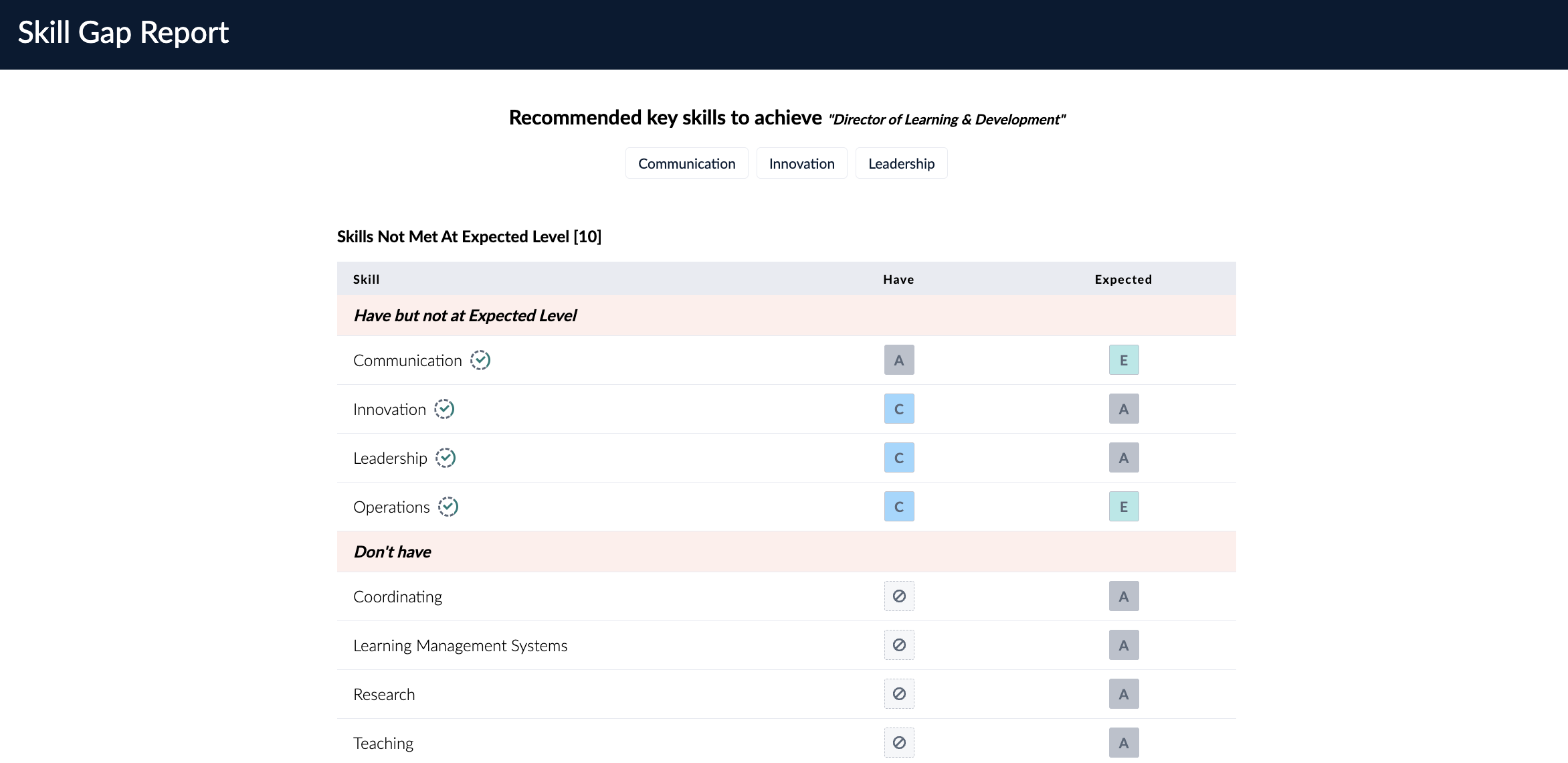Click the Coordinating skill name
The height and width of the screenshot is (763, 1568).
point(398,596)
